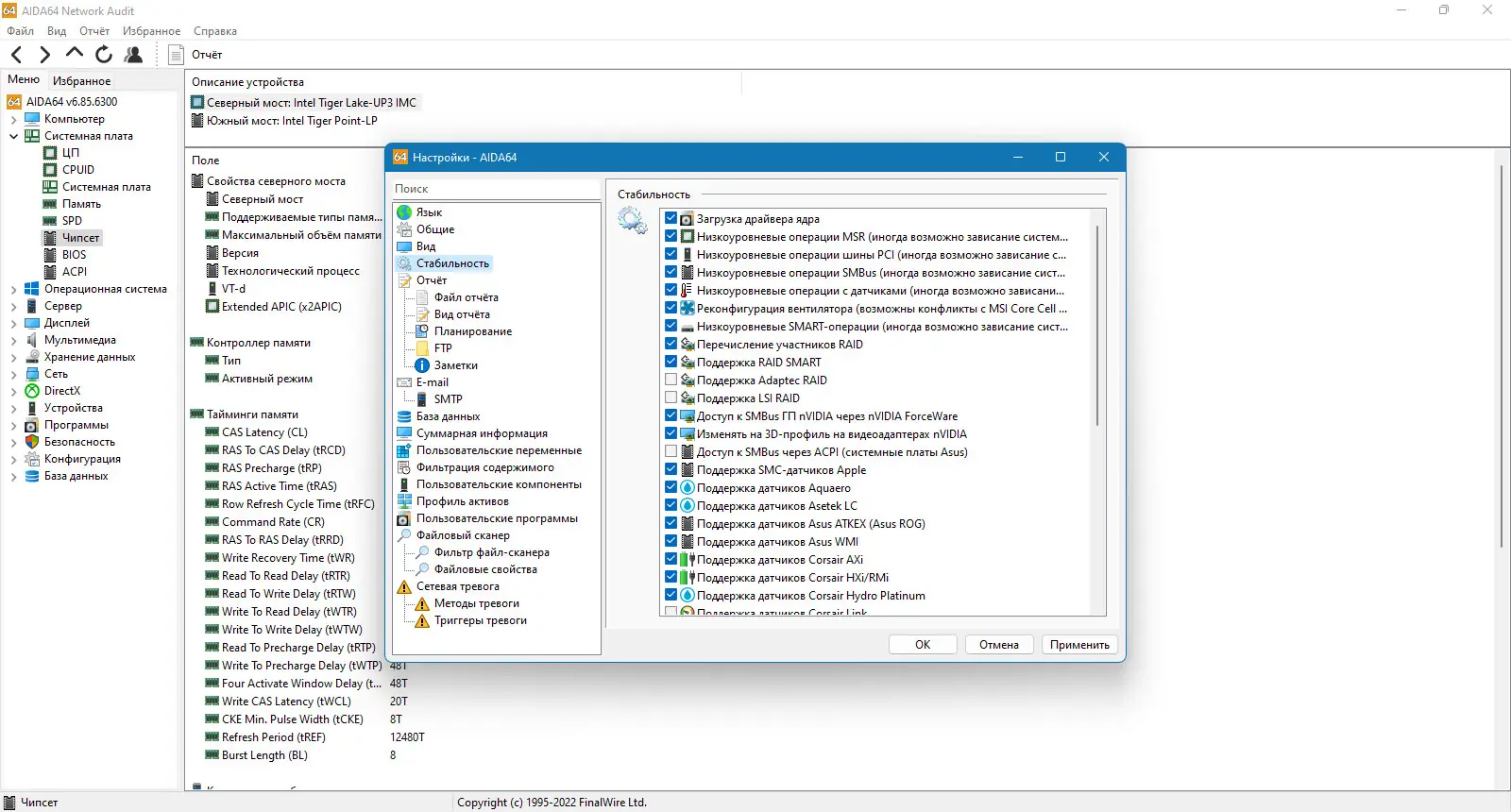Click the Forward arrow in the toolbar
The height and width of the screenshot is (812, 1511).
coord(44,55)
